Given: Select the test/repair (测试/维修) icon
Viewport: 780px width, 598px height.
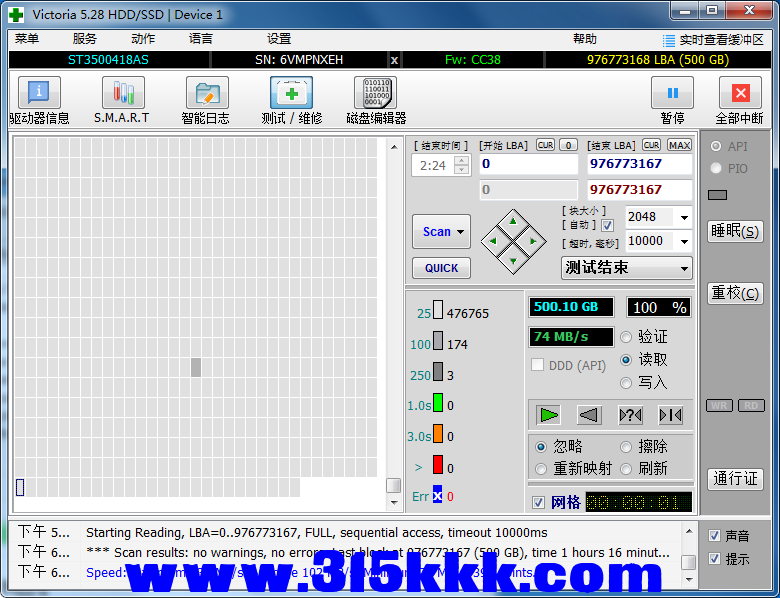Looking at the screenshot, I should (291, 93).
